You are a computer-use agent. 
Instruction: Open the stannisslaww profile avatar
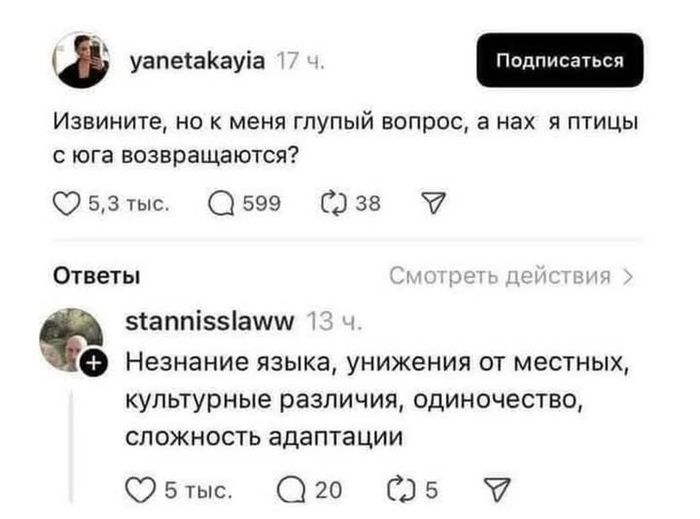coord(71,339)
